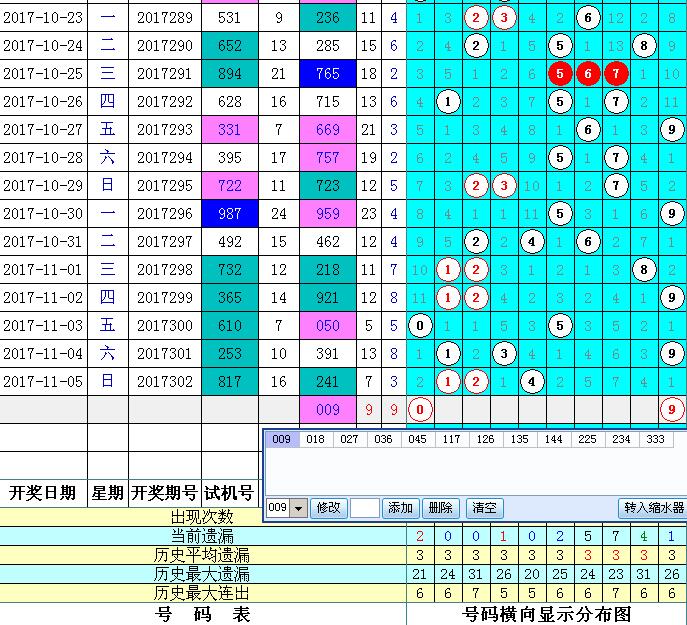The width and height of the screenshot is (687, 625).
Task: Click the 试机号 column header
Action: [230, 493]
